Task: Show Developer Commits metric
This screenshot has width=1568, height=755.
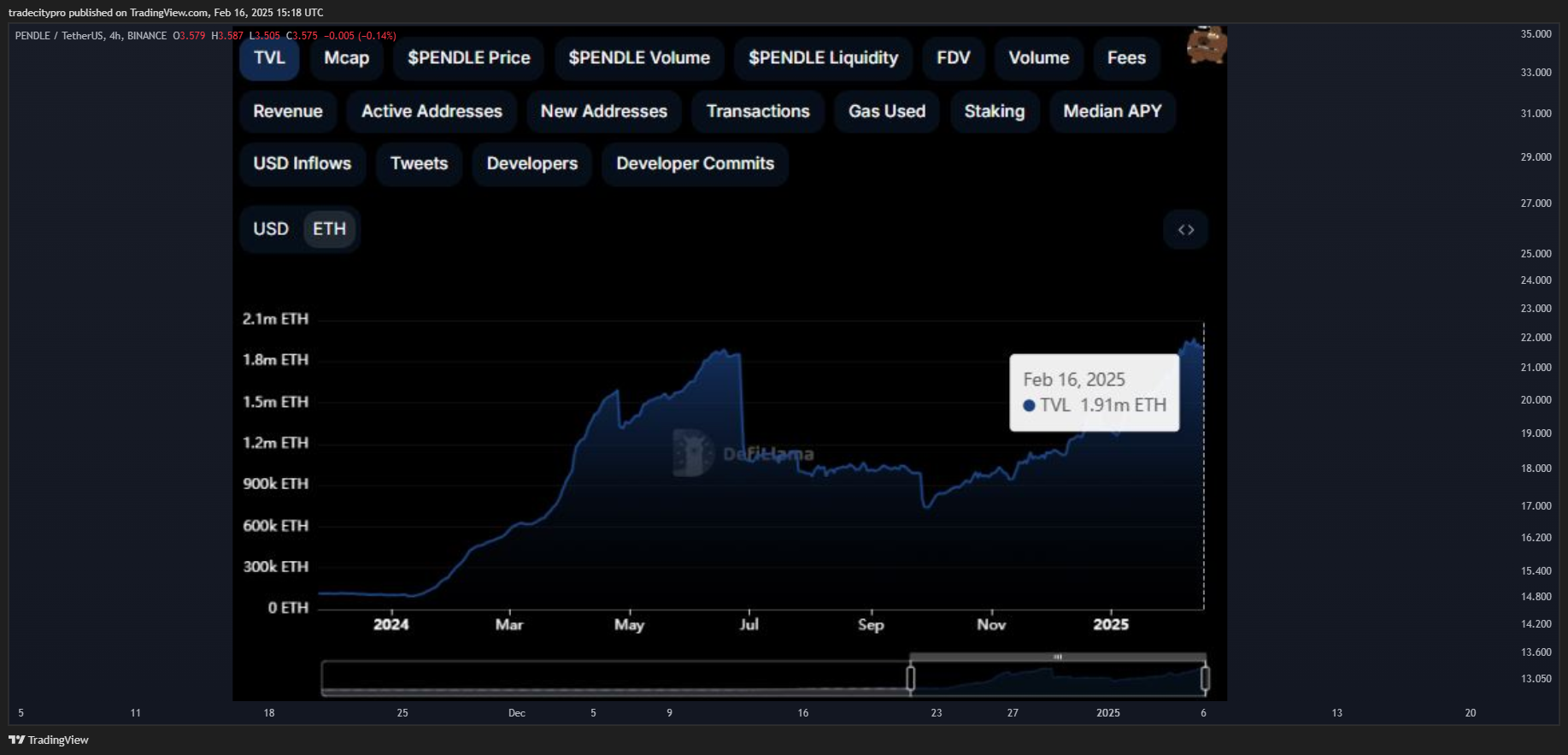Action: tap(696, 163)
